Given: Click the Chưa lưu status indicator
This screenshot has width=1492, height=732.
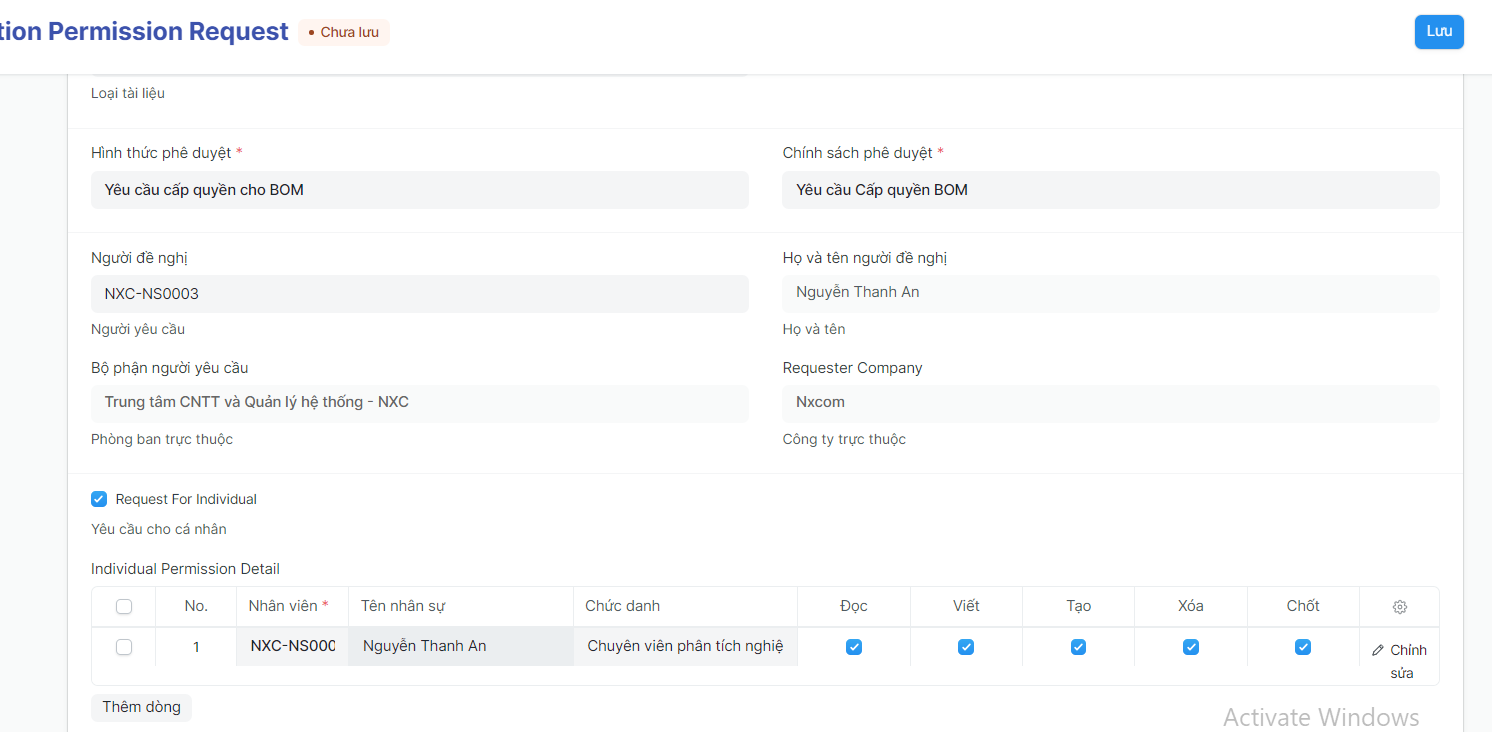Looking at the screenshot, I should [x=344, y=32].
